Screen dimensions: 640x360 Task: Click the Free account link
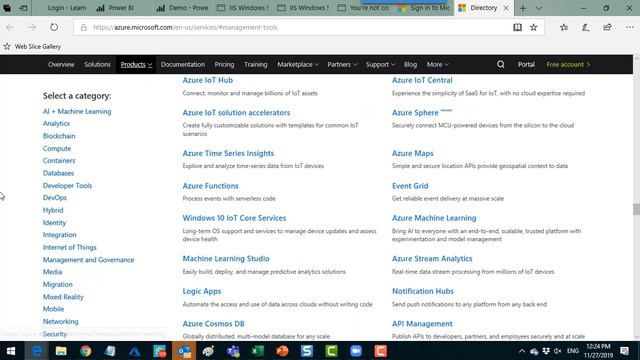(x=568, y=64)
